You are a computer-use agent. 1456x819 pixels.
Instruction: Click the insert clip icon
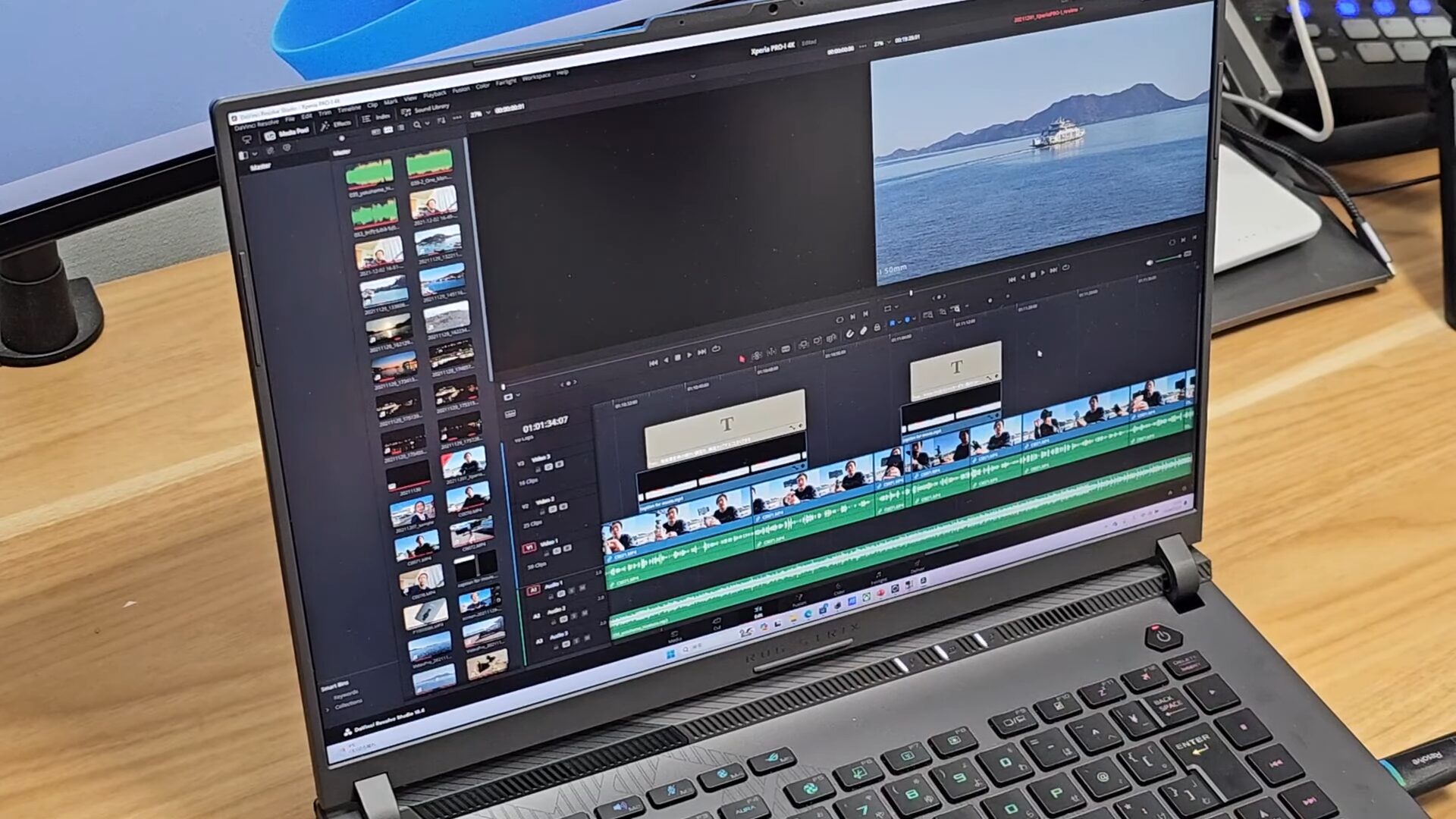click(803, 344)
